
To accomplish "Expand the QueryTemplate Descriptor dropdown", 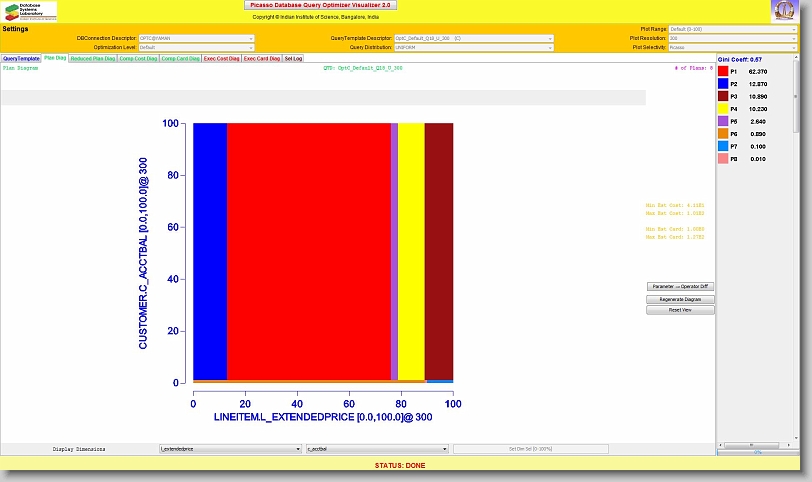I will [x=473, y=38].
